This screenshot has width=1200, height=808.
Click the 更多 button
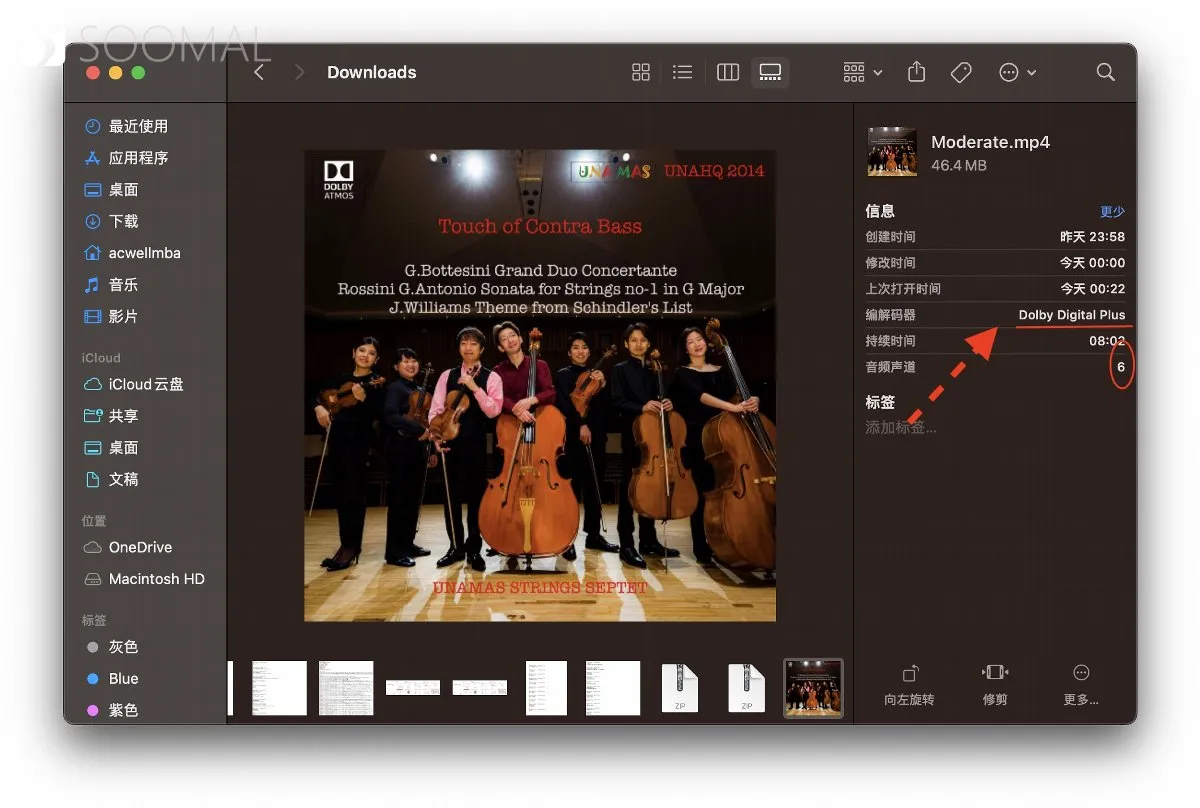point(1081,686)
